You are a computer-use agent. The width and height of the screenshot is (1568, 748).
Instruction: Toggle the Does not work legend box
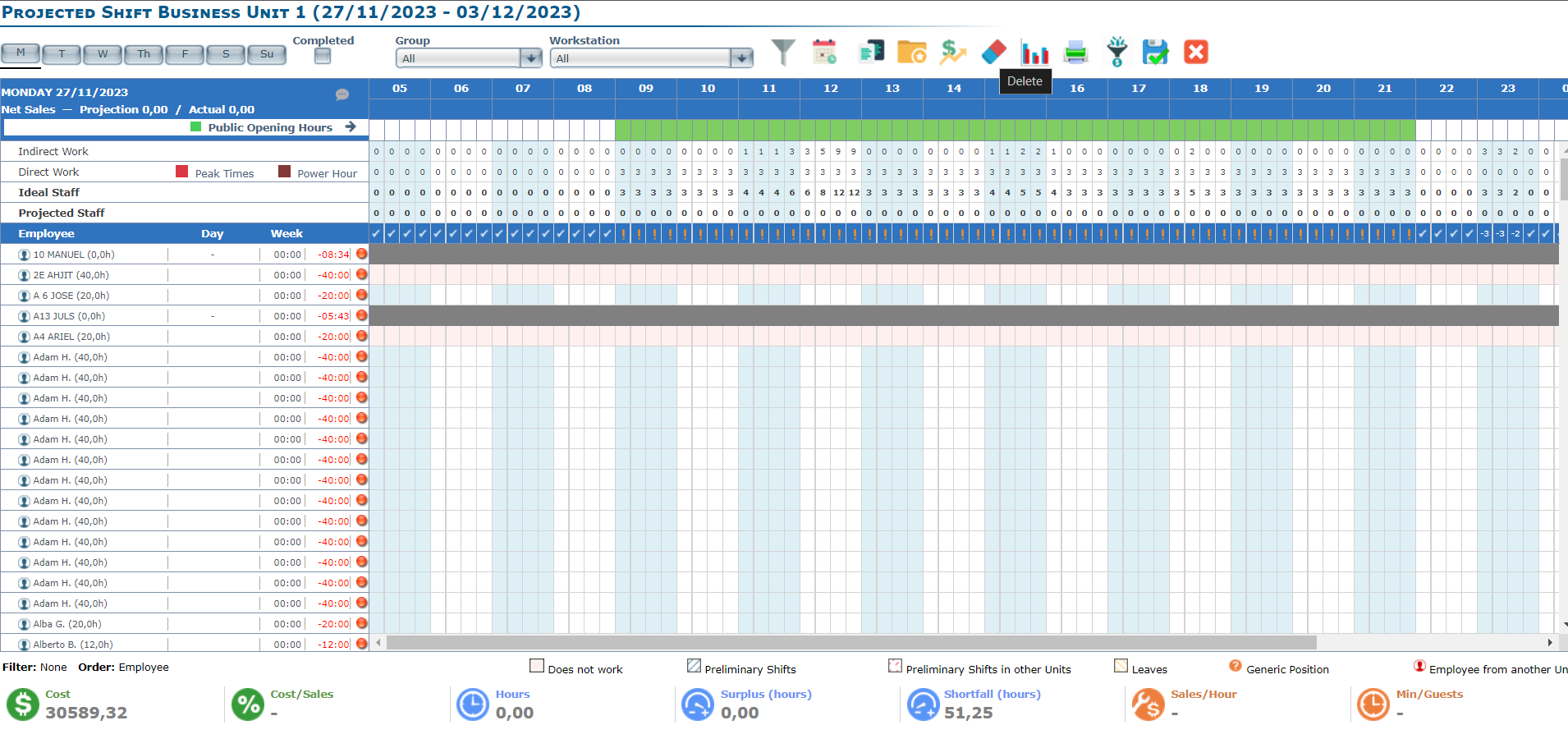coord(537,666)
